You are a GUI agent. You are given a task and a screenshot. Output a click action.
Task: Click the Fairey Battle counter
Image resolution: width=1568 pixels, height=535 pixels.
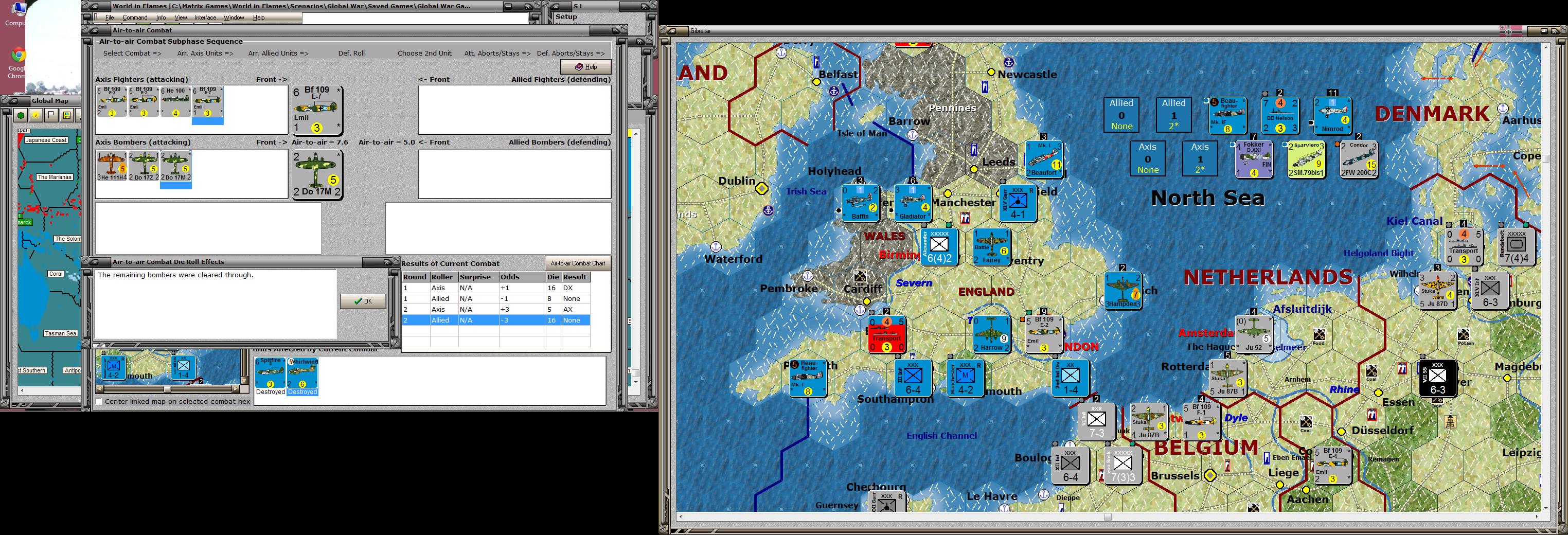tap(991, 246)
